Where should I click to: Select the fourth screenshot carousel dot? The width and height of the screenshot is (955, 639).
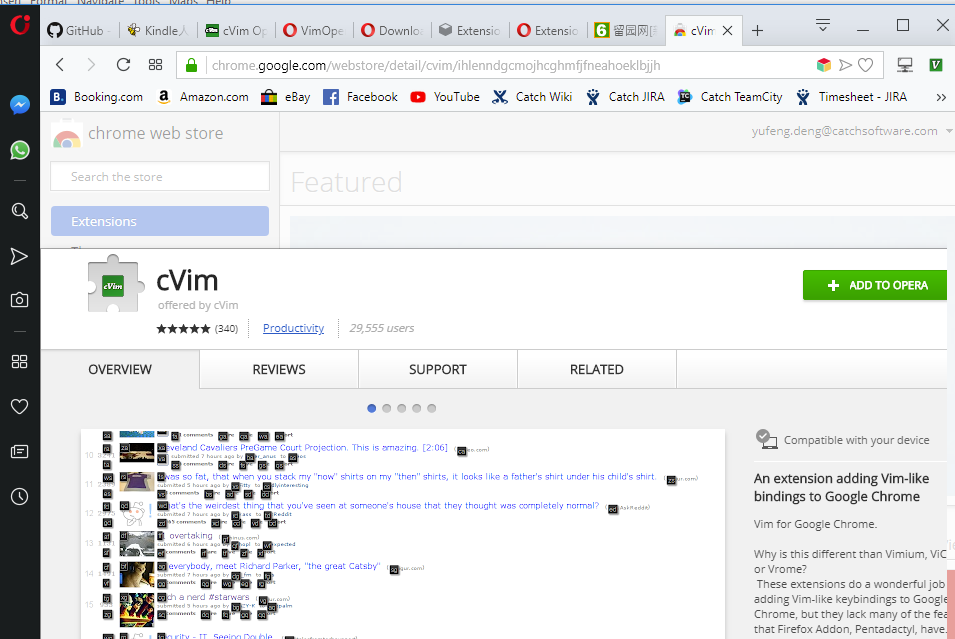coord(417,408)
